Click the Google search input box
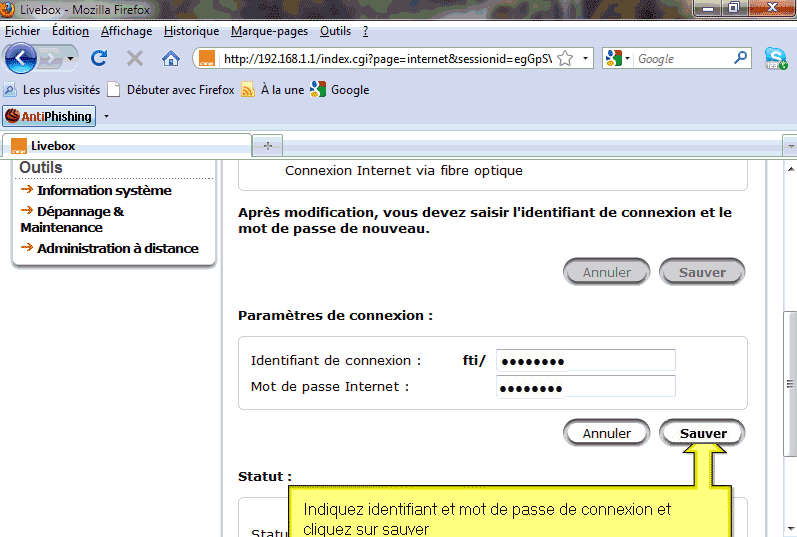 pos(684,59)
